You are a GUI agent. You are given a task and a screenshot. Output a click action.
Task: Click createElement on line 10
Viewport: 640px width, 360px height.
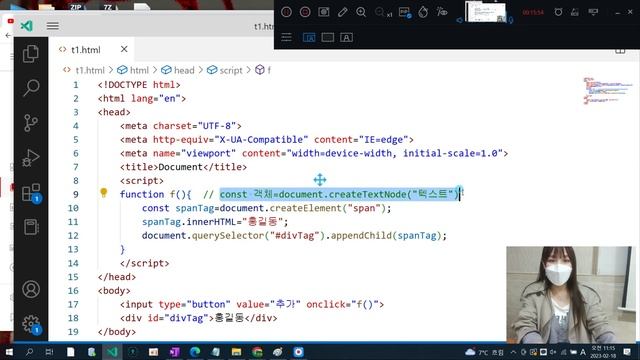306,208
